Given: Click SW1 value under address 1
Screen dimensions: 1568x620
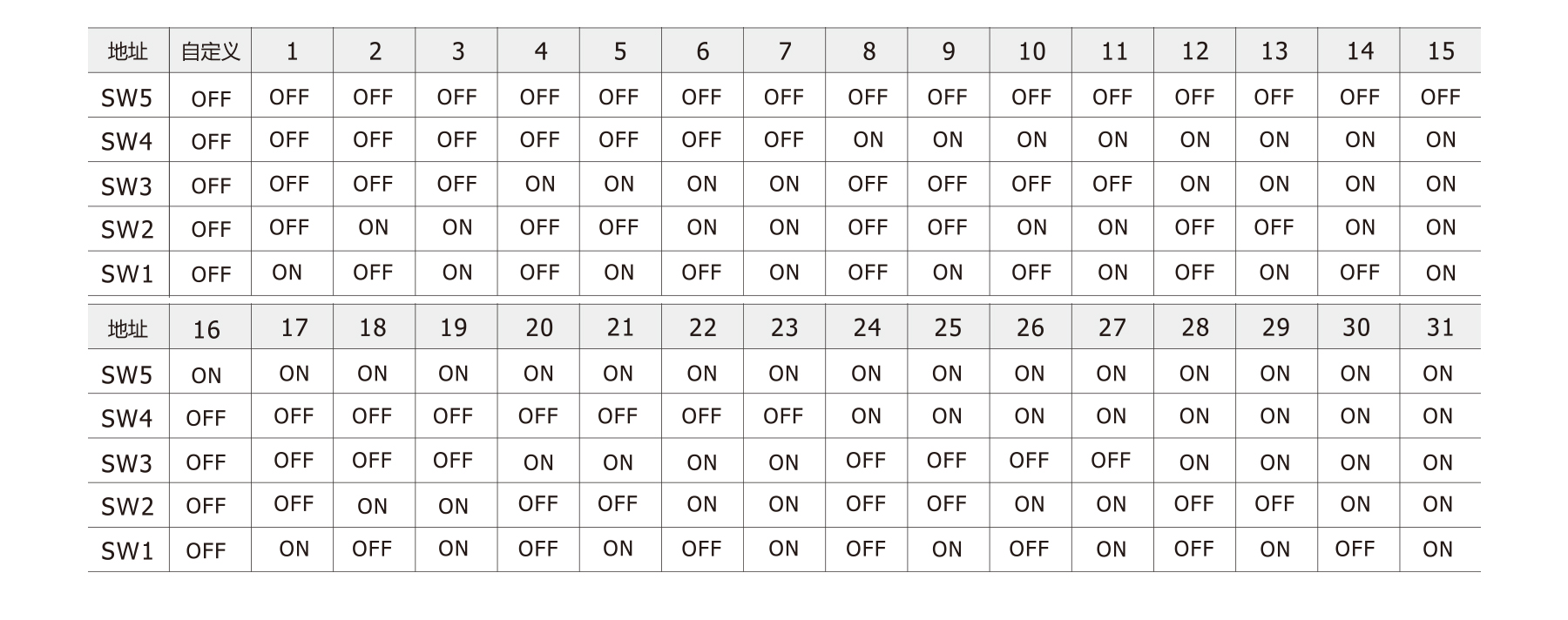Looking at the screenshot, I should (287, 273).
